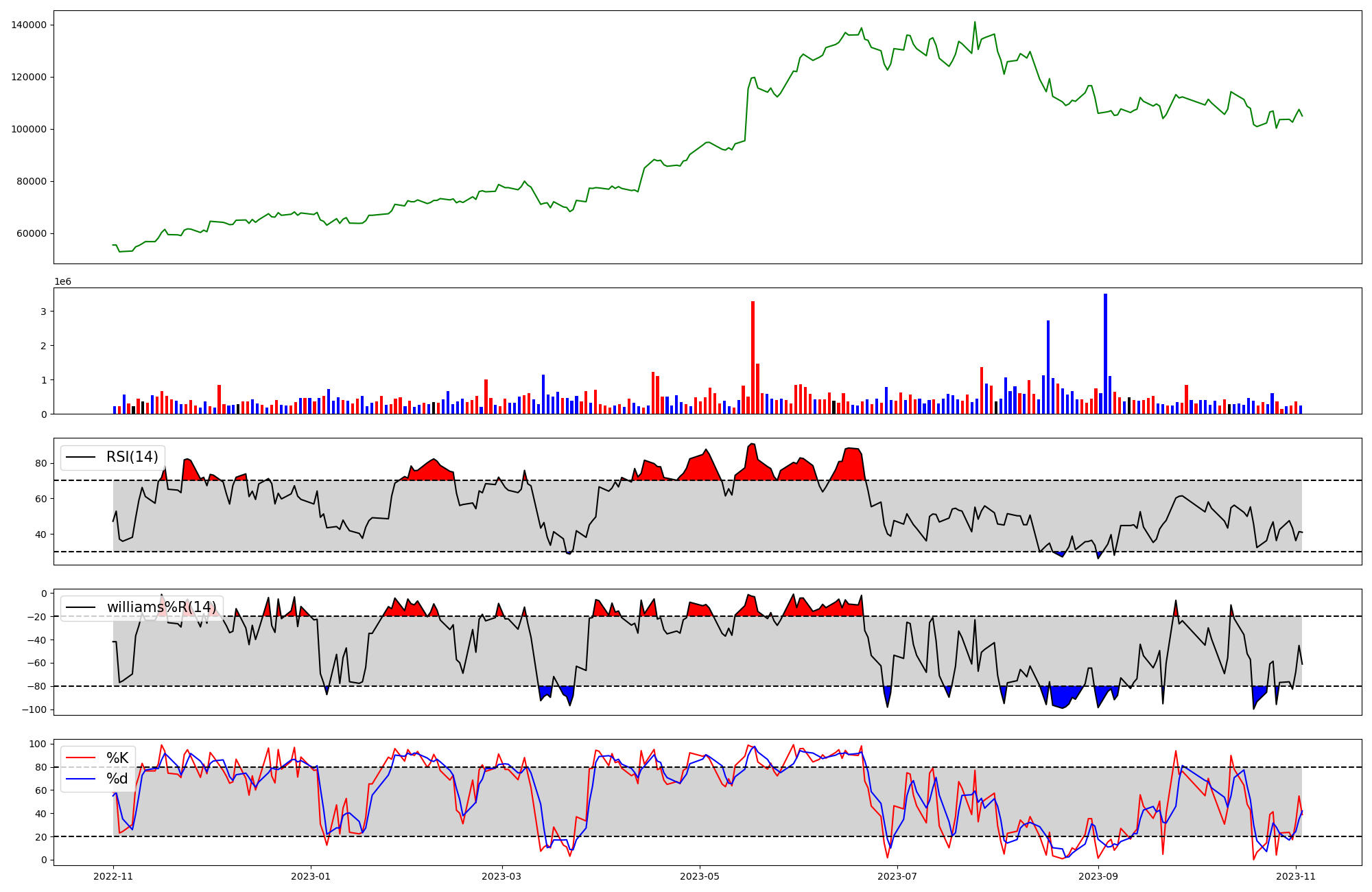1372x892 pixels.
Task: Click the blue %d legend line swatch
Action: pyautogui.click(x=80, y=779)
